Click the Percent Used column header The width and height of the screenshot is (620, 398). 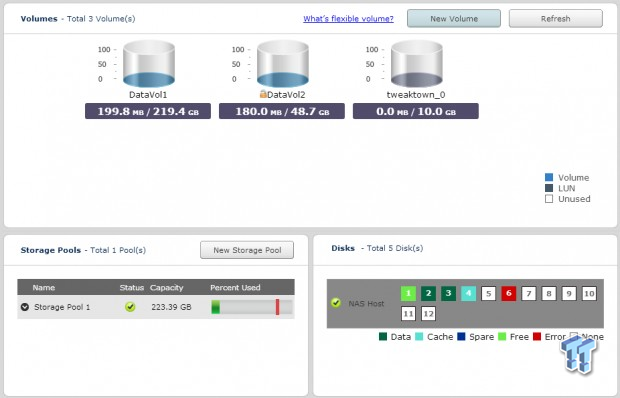point(235,287)
